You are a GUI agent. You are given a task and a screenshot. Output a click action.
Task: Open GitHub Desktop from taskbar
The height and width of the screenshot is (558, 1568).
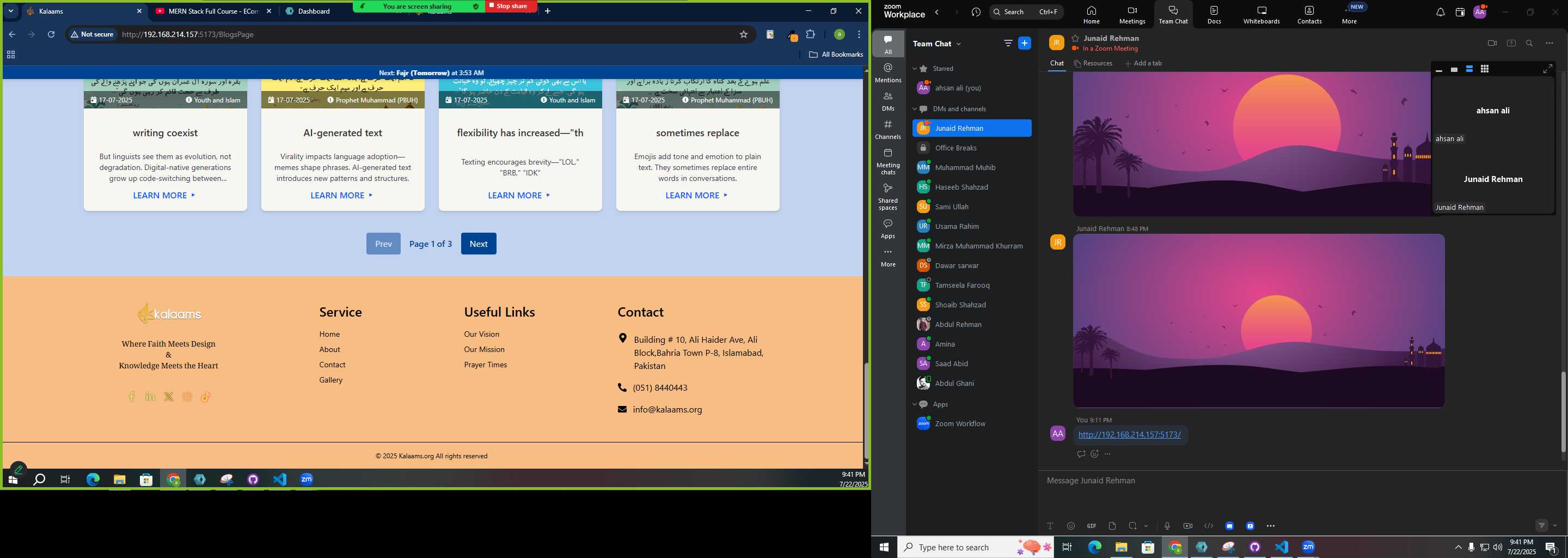tap(1254, 547)
